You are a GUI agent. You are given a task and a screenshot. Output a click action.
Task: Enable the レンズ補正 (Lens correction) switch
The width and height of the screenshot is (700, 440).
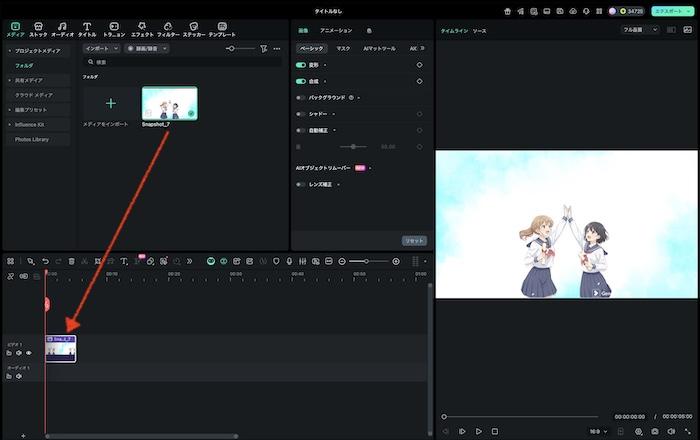tap(301, 184)
